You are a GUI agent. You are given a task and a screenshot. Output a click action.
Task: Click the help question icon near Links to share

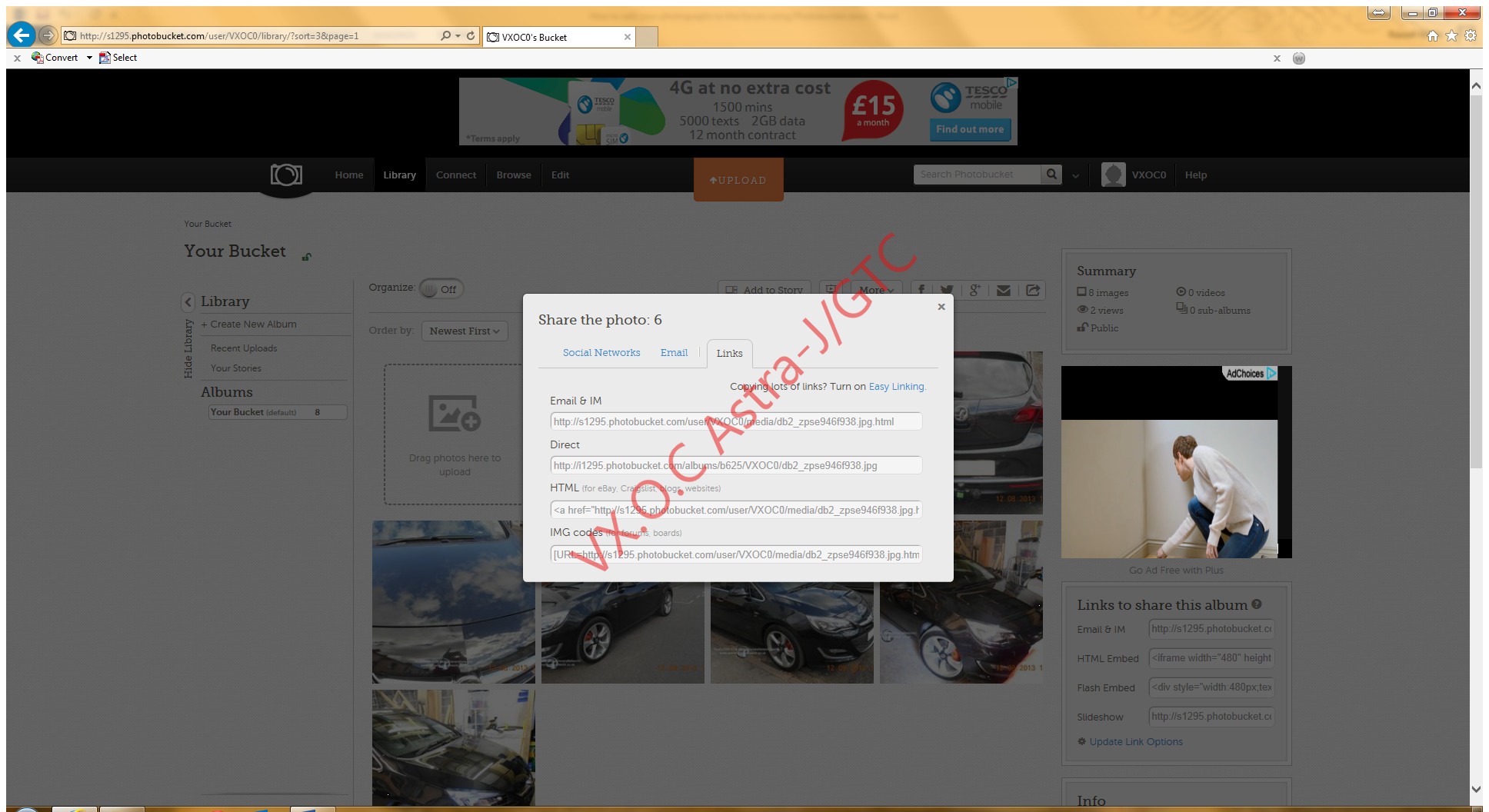pos(1257,604)
